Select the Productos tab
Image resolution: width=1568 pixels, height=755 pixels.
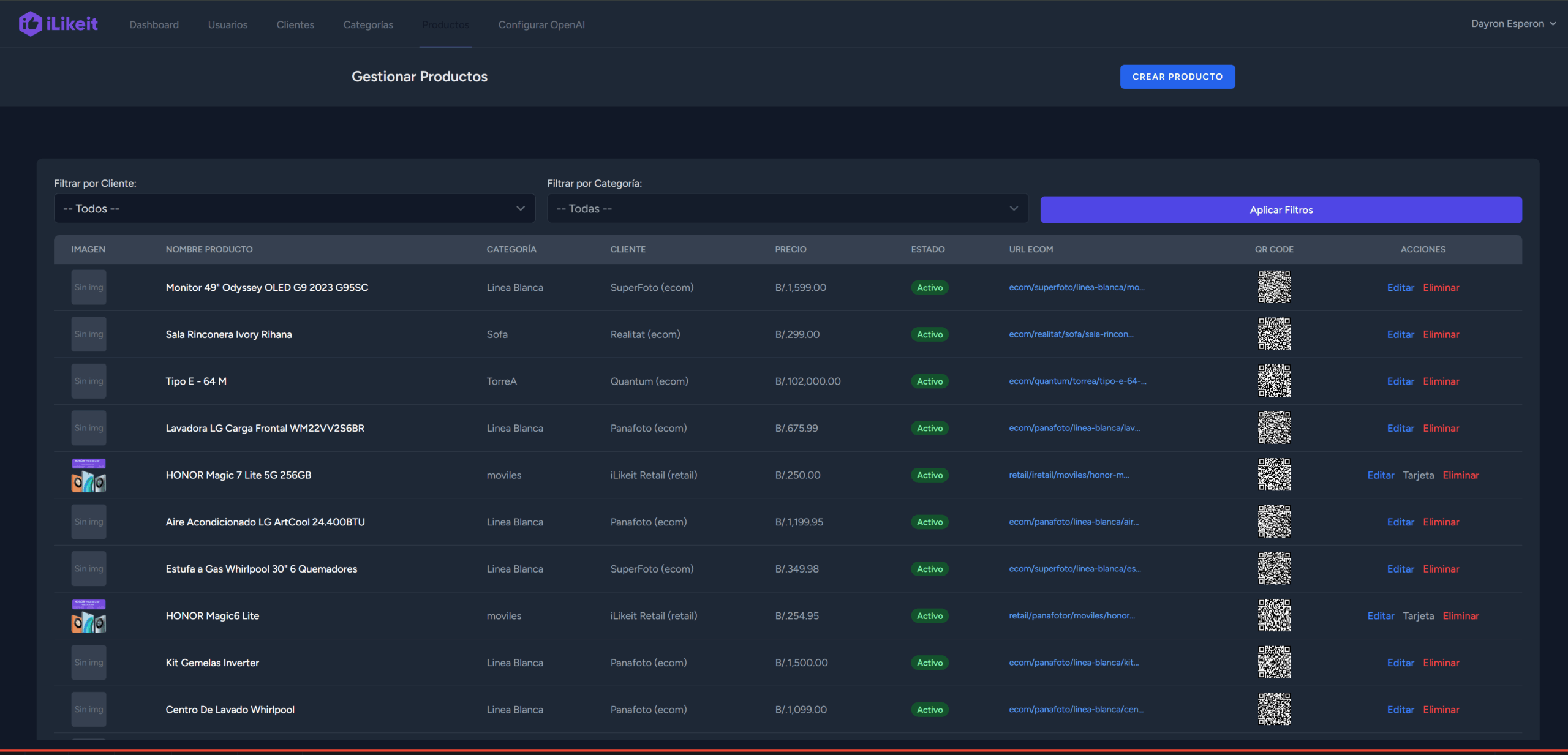click(x=446, y=24)
